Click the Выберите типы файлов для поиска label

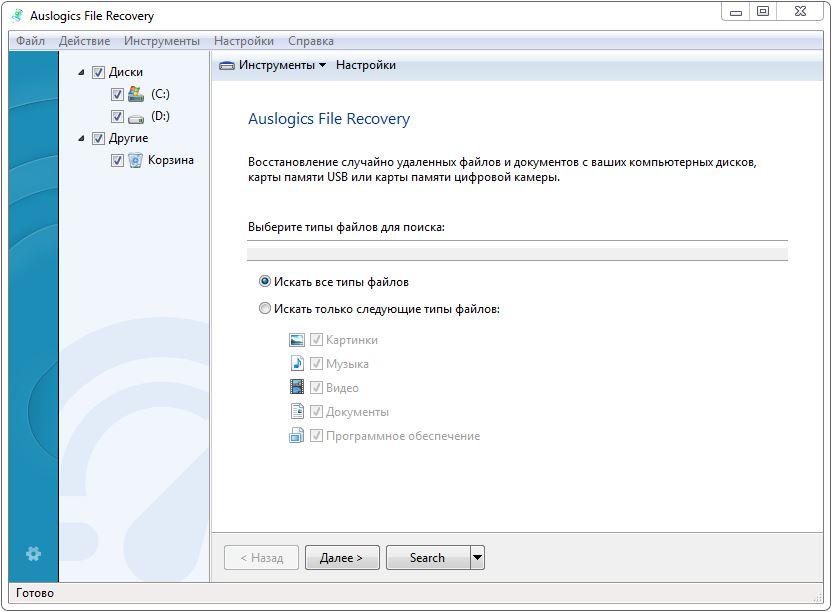click(346, 227)
